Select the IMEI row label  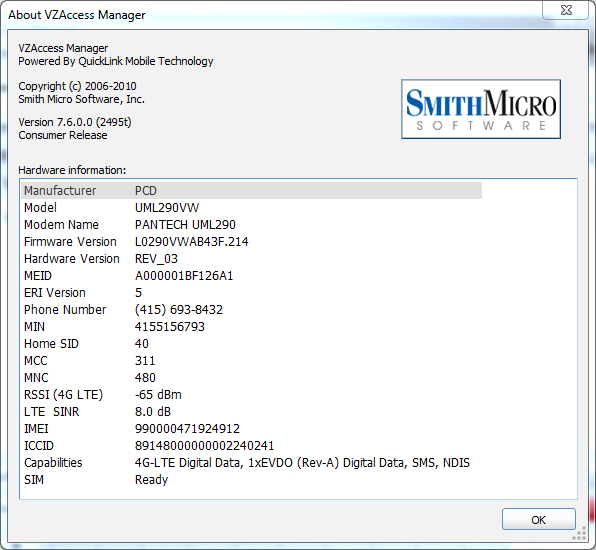point(36,429)
